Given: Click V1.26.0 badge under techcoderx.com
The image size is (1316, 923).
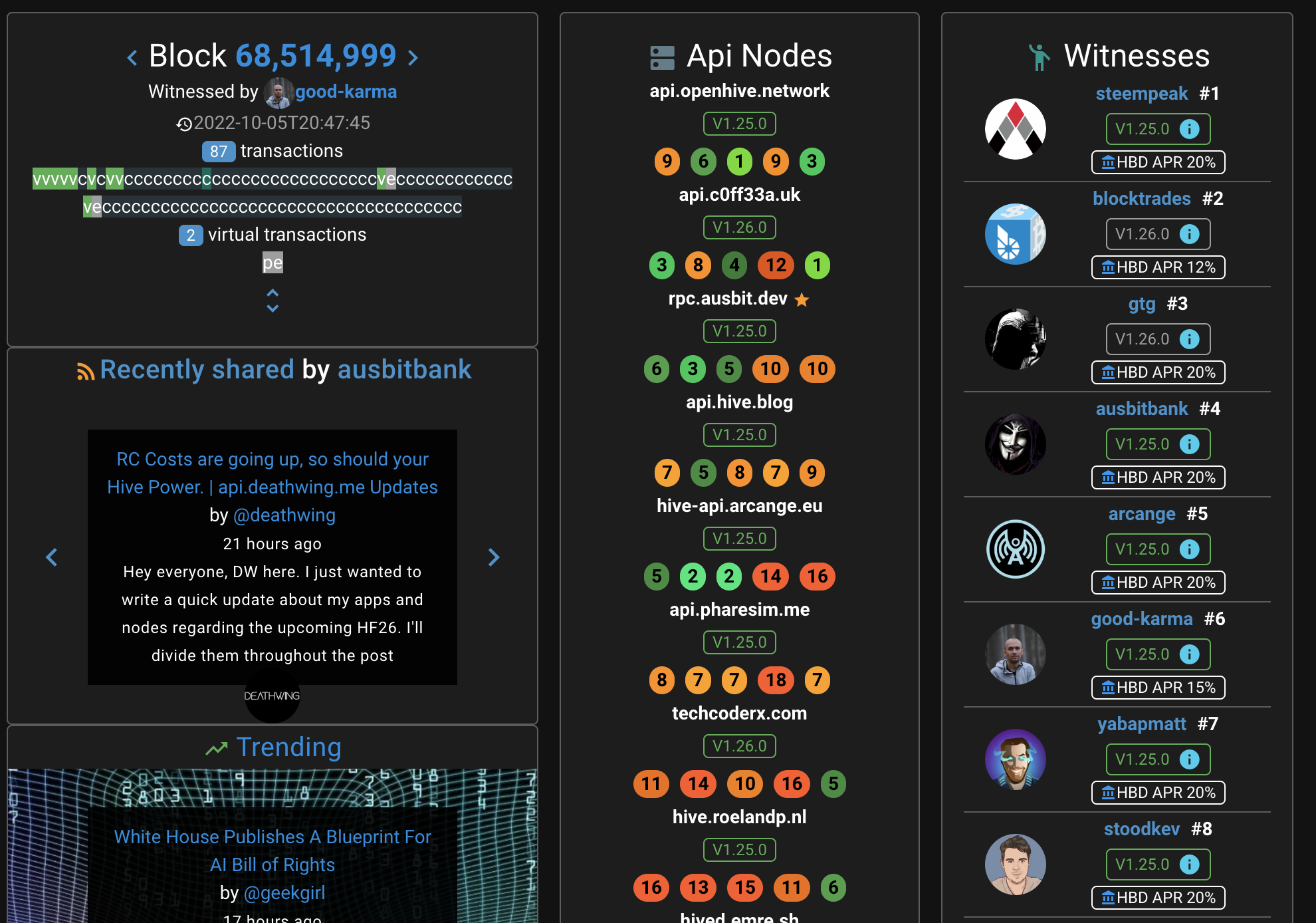Looking at the screenshot, I should tap(740, 746).
